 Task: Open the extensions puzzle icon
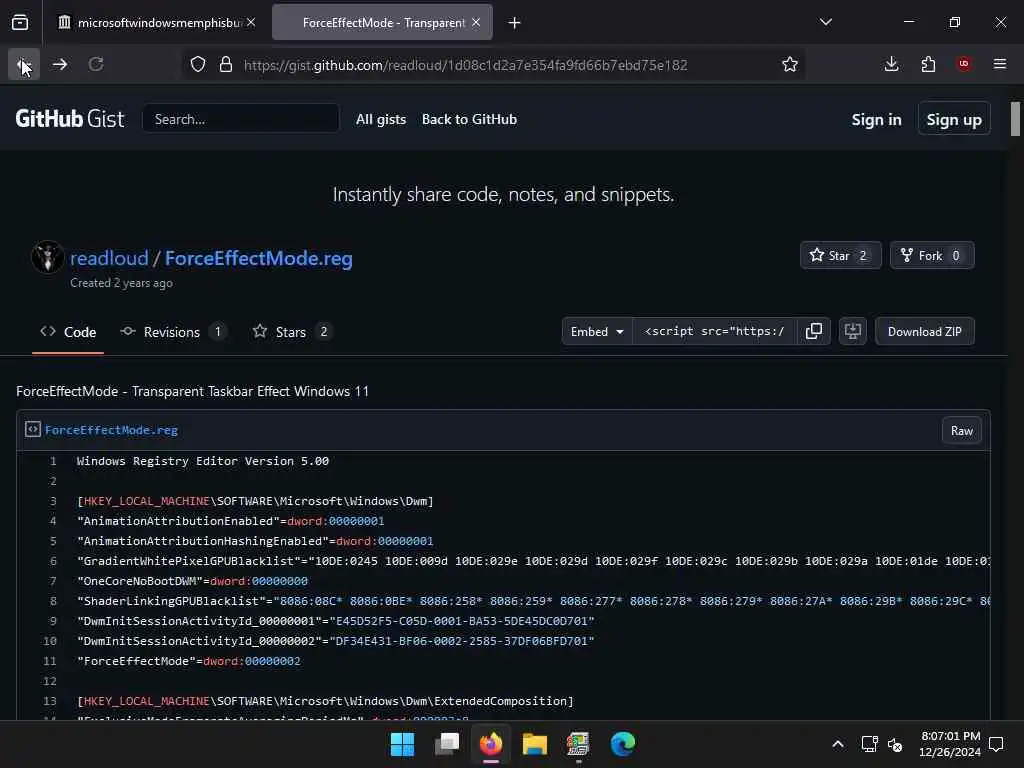click(x=928, y=64)
